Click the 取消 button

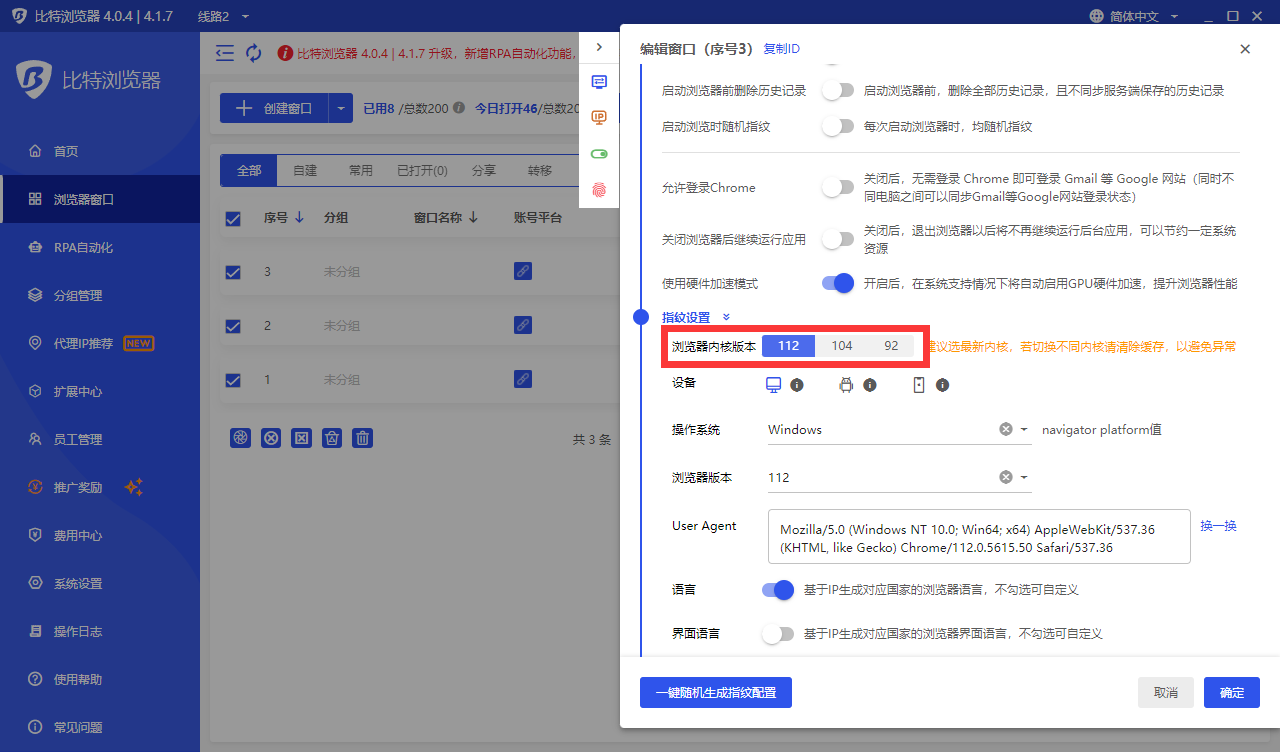[x=1166, y=692]
